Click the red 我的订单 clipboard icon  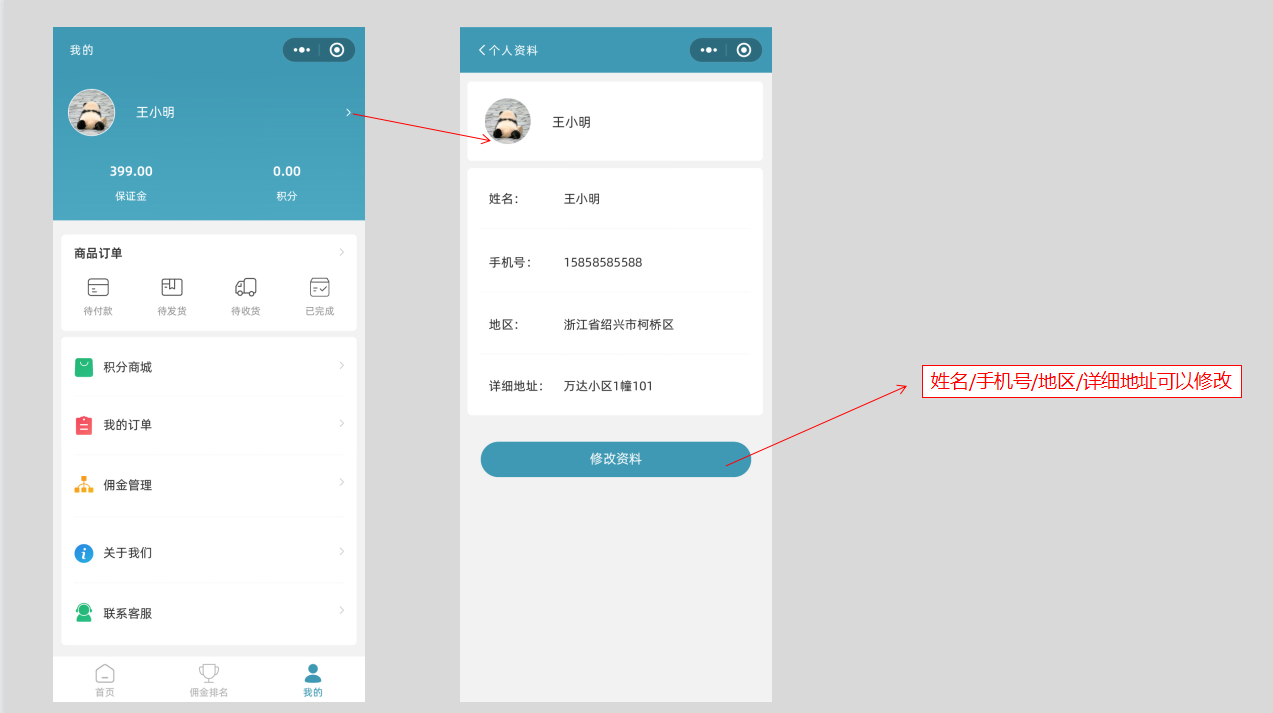[x=84, y=425]
